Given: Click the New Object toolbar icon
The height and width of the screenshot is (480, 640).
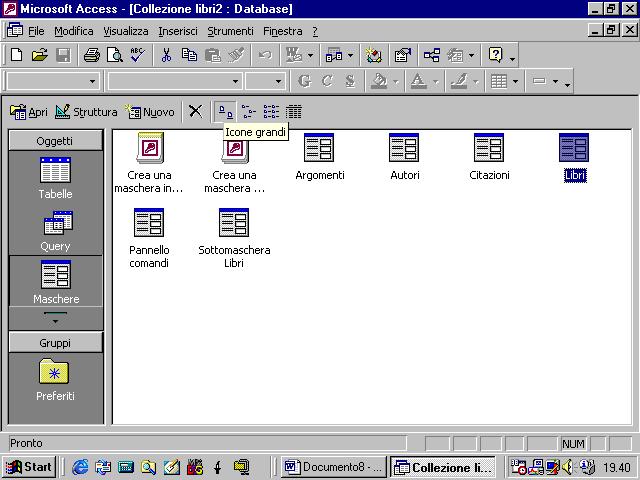Looking at the screenshot, I should [455, 55].
